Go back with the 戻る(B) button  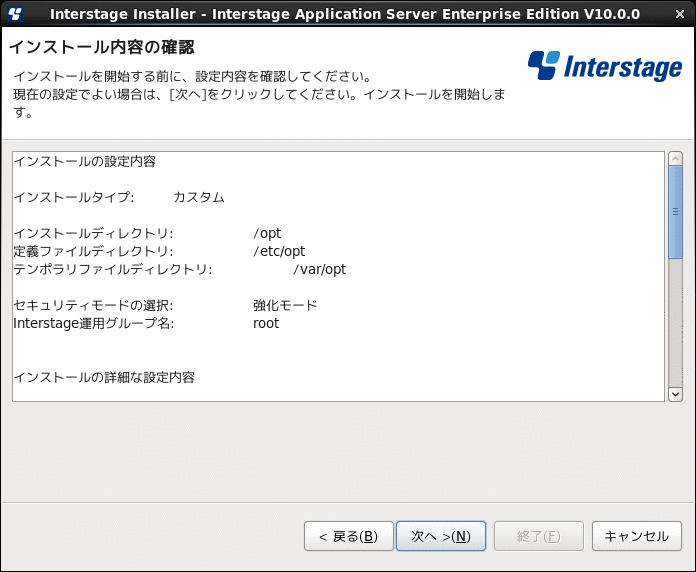point(348,536)
